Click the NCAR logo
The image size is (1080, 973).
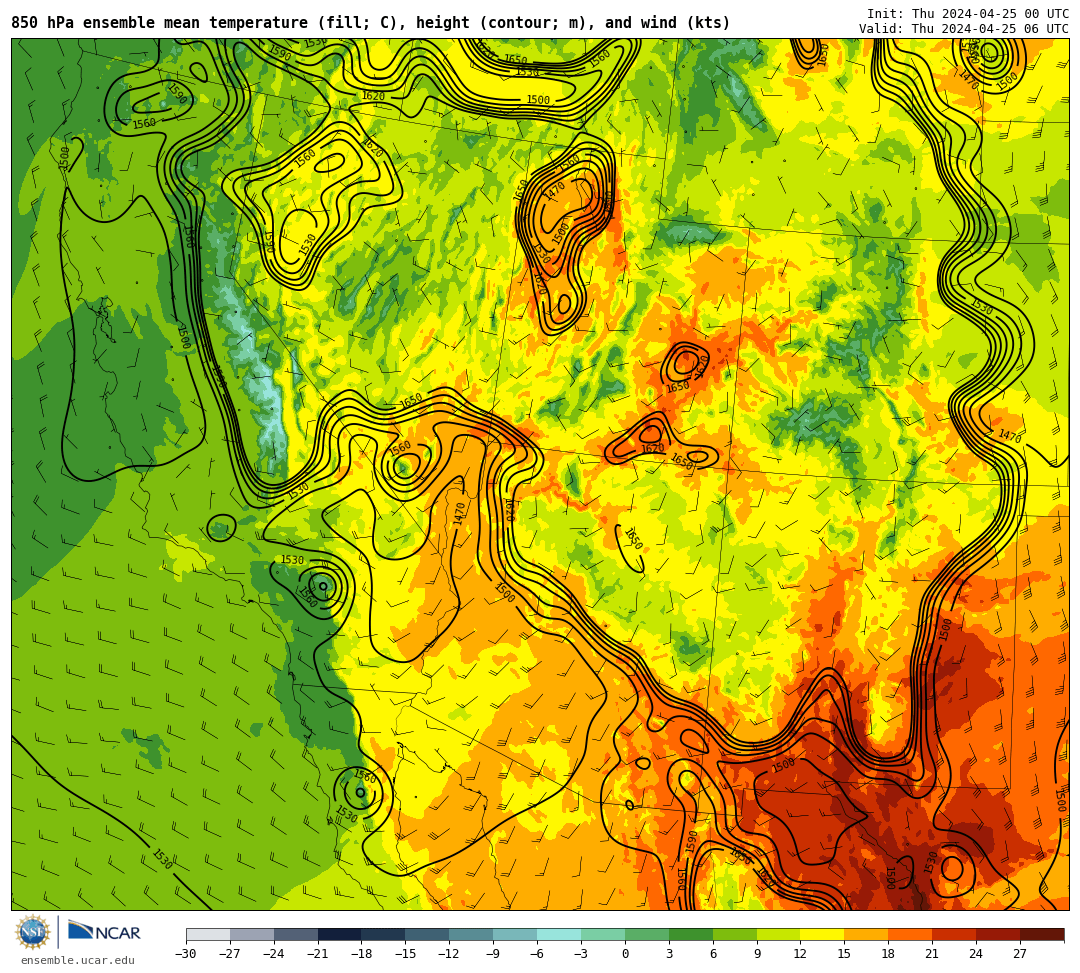(x=104, y=932)
